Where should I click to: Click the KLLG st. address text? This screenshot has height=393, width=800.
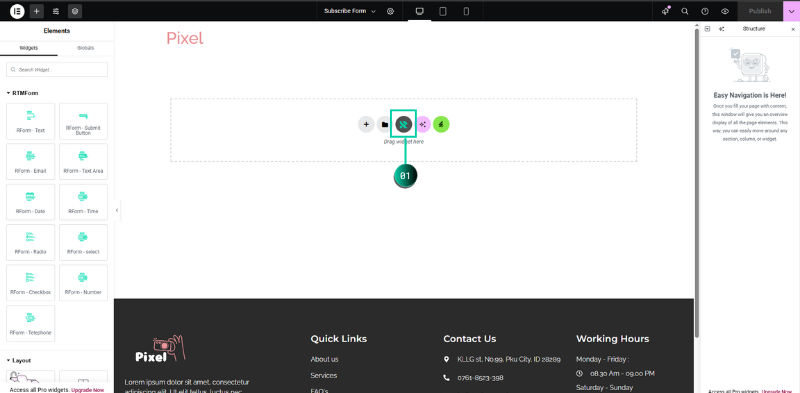point(509,359)
